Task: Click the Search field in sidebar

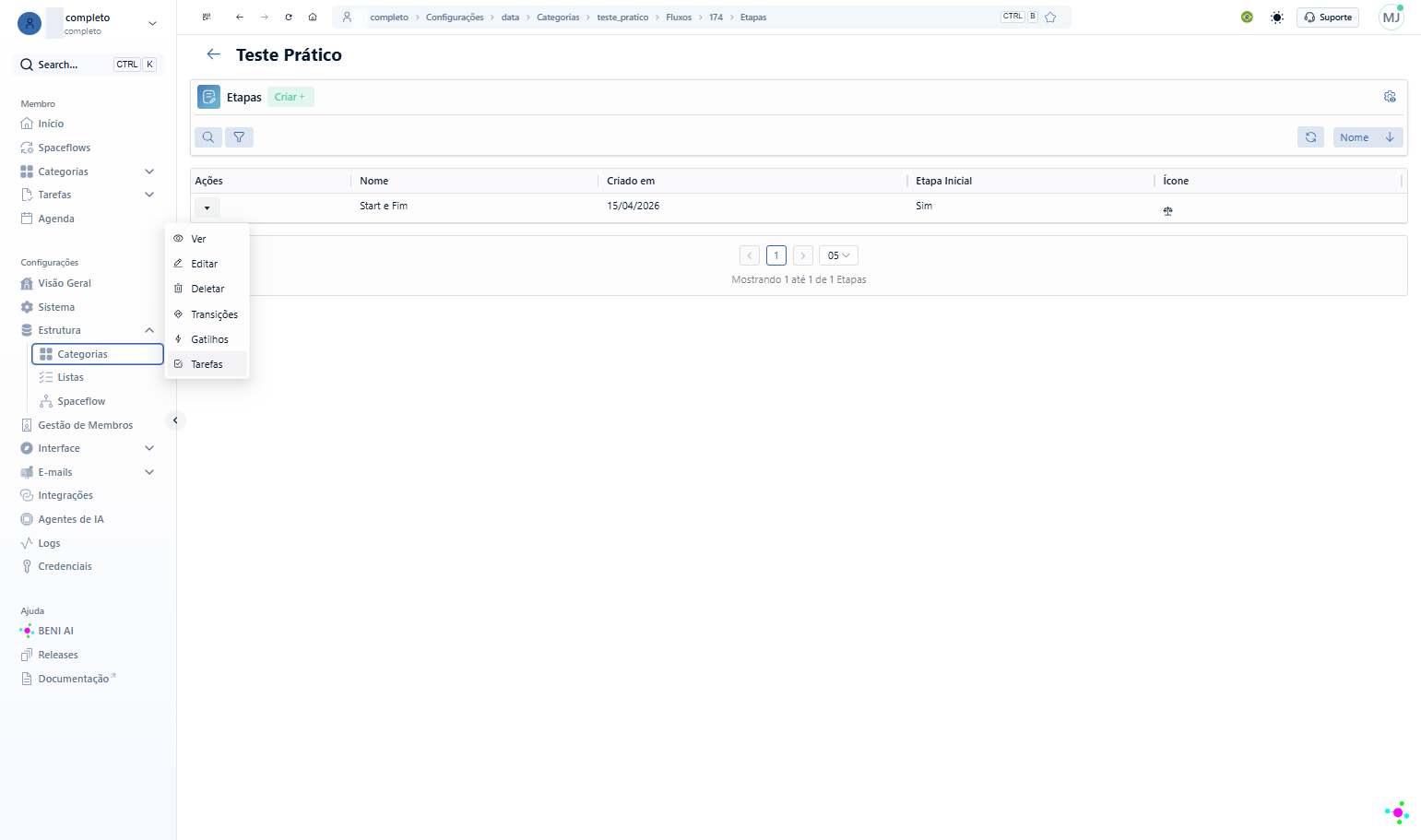Action: [89, 65]
